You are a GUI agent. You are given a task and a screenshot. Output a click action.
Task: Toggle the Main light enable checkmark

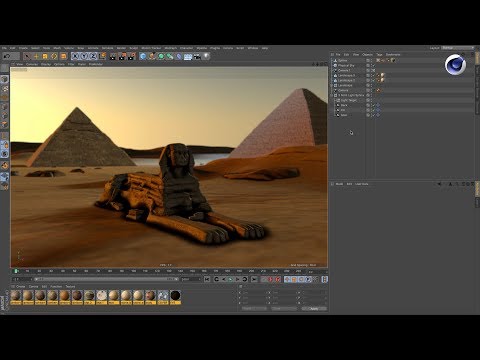pos(373,115)
